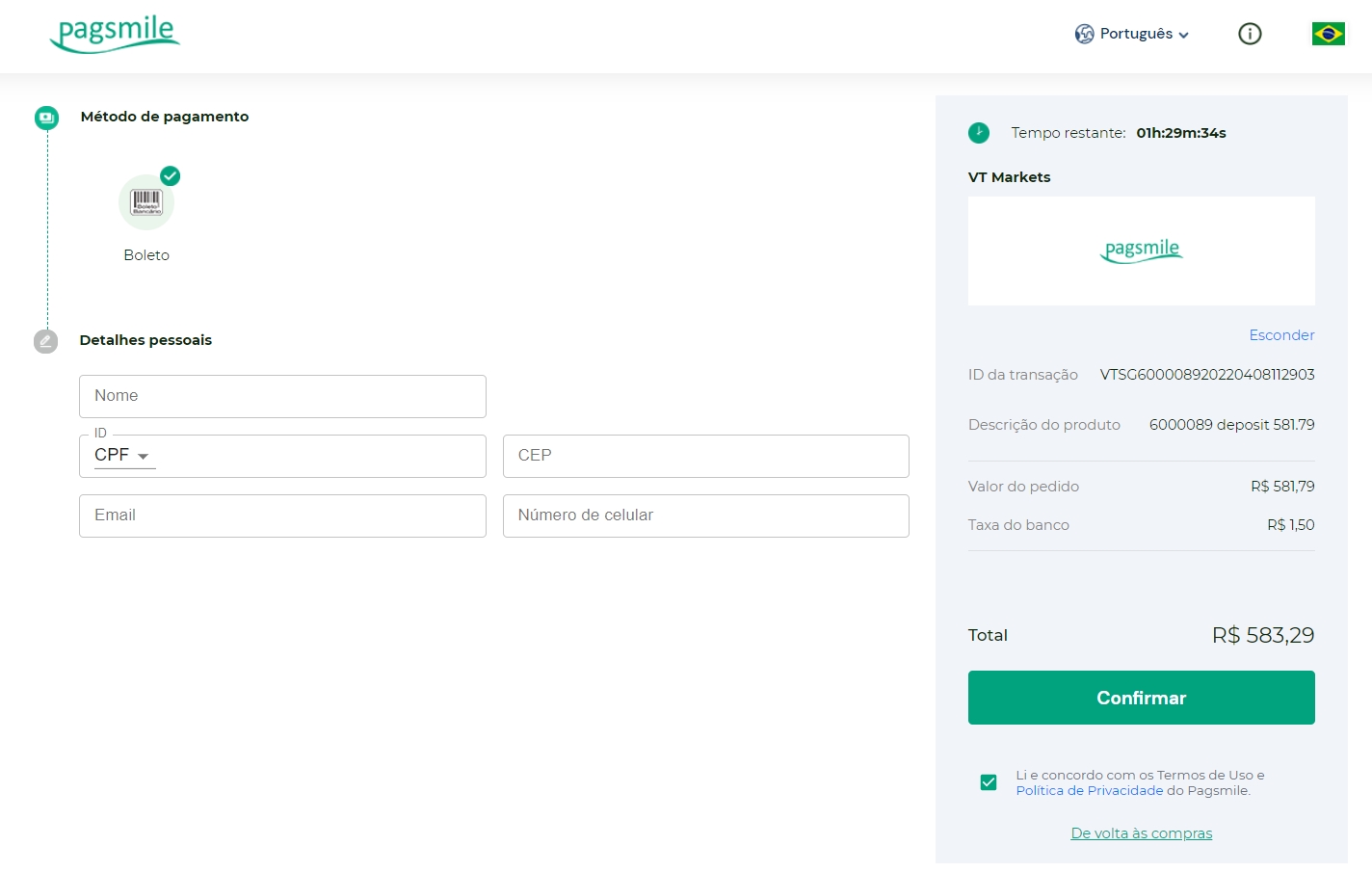This screenshot has width=1372, height=872.
Task: Click into the CEP field
Action: [705, 456]
